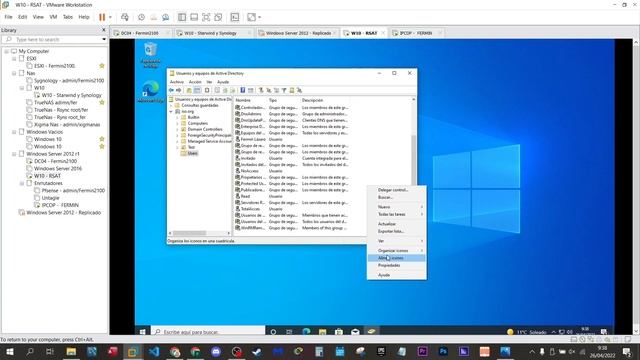Toggle favorite star for TrueNAS admin/fer
This screenshot has height=360, width=640.
pos(102,102)
